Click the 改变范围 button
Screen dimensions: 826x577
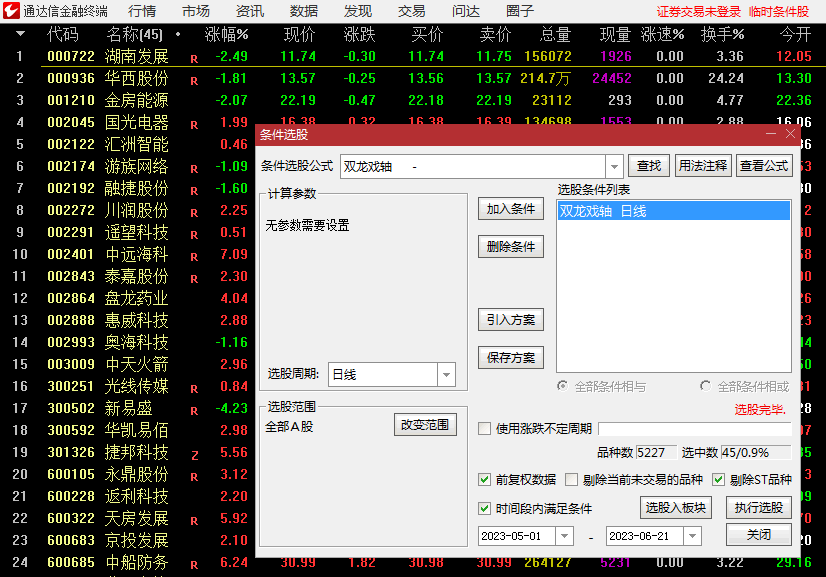coord(425,425)
